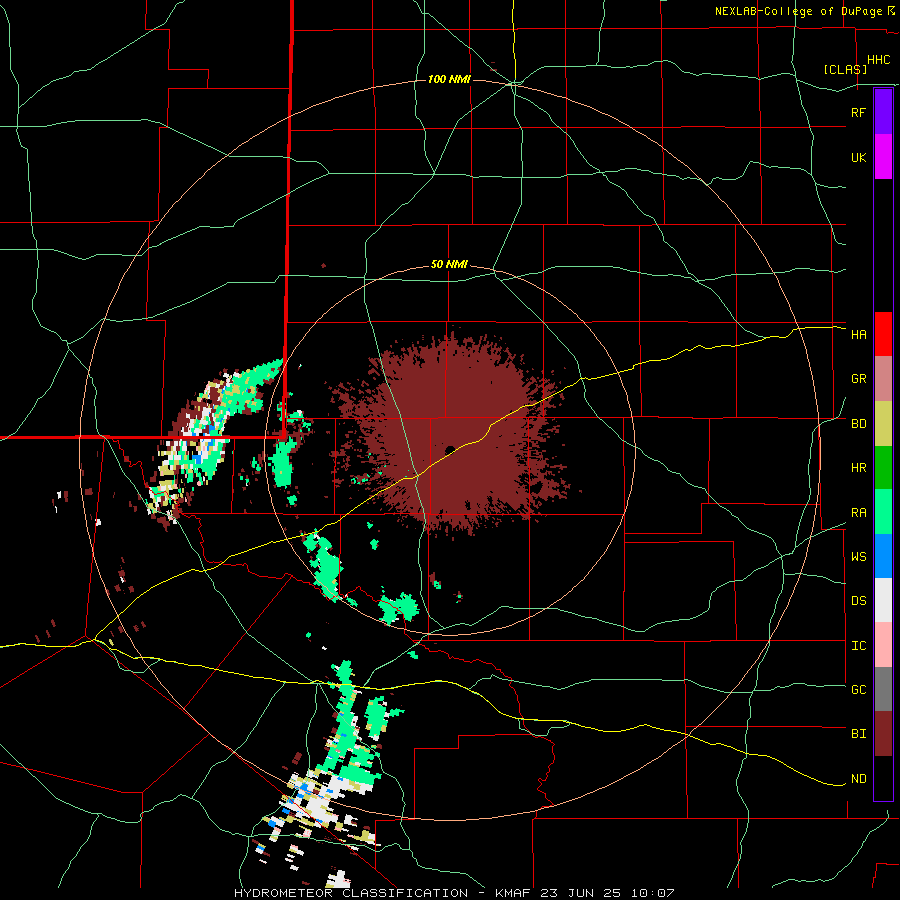Click the 50 NMI range ring label
Viewport: 900px width, 900px height.
click(449, 265)
